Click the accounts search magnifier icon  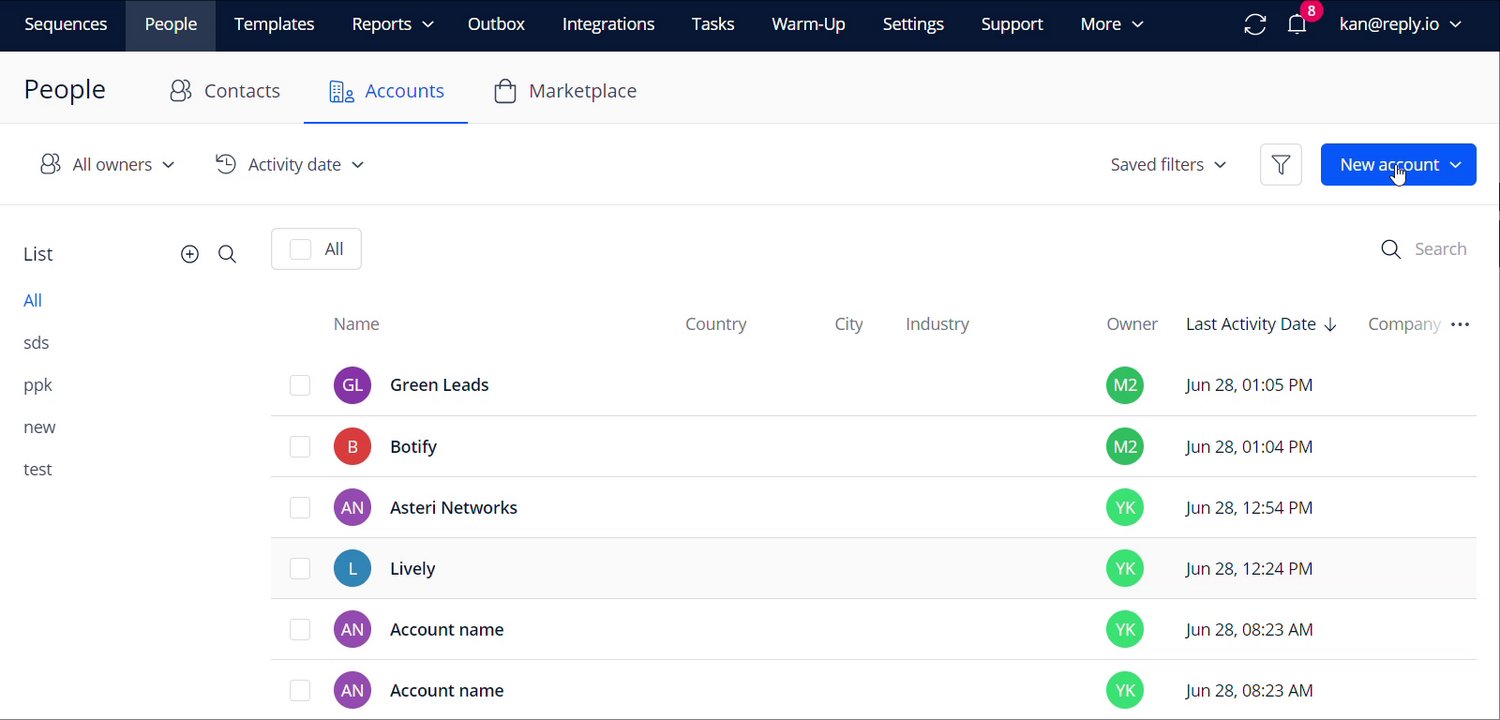coord(1390,249)
